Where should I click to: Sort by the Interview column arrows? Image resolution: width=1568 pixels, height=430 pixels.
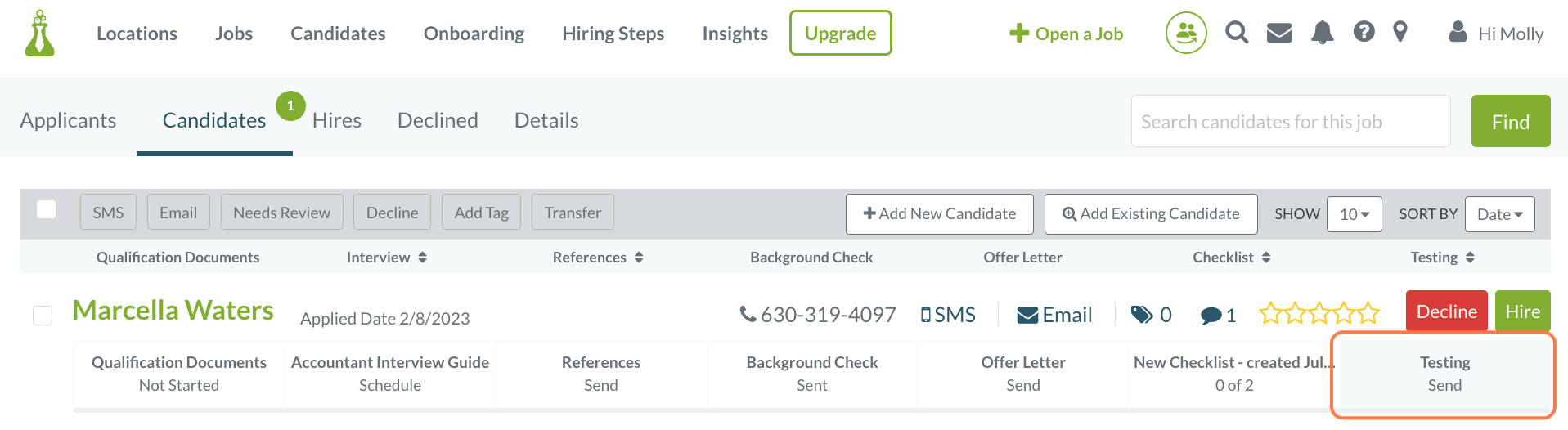[422, 258]
